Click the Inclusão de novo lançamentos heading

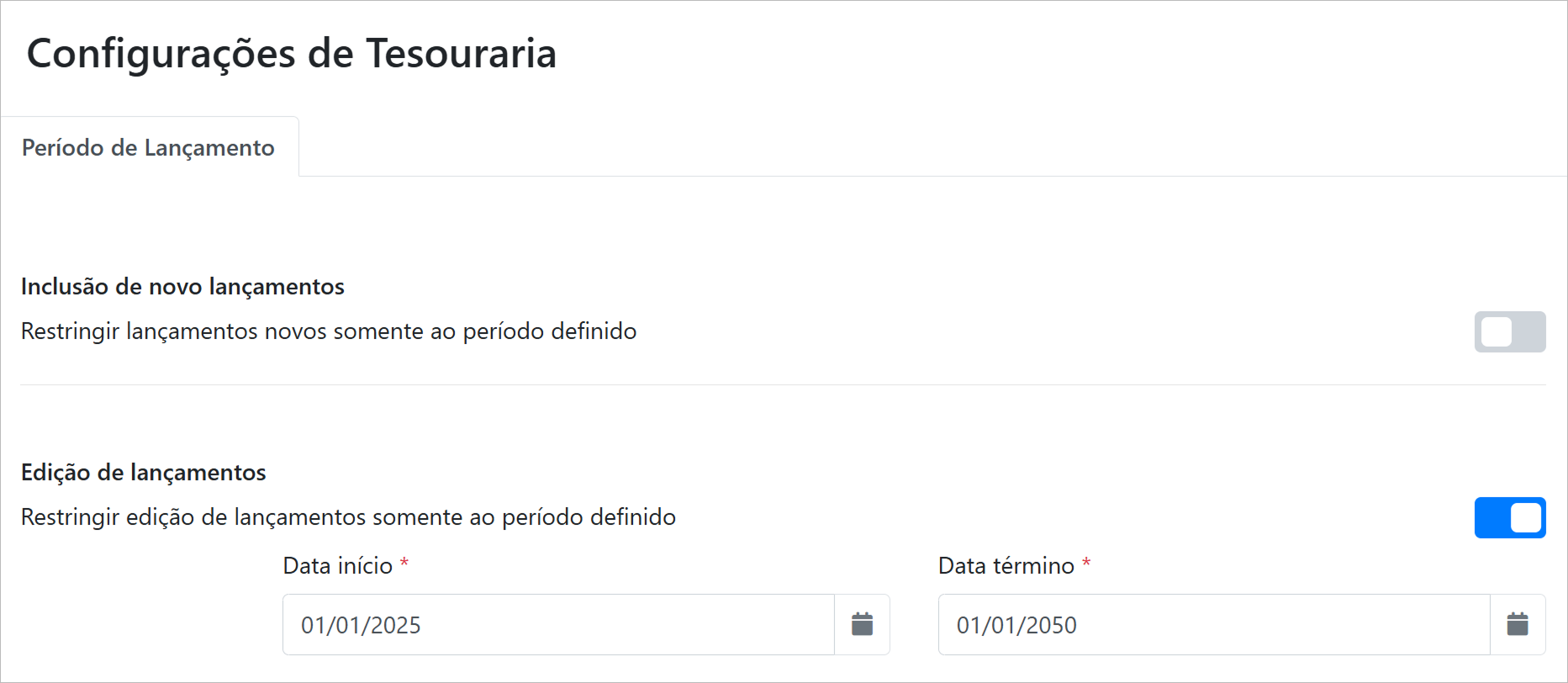point(182,287)
